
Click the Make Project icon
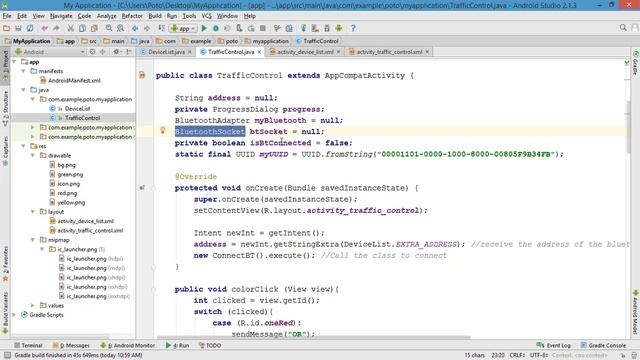(162, 28)
